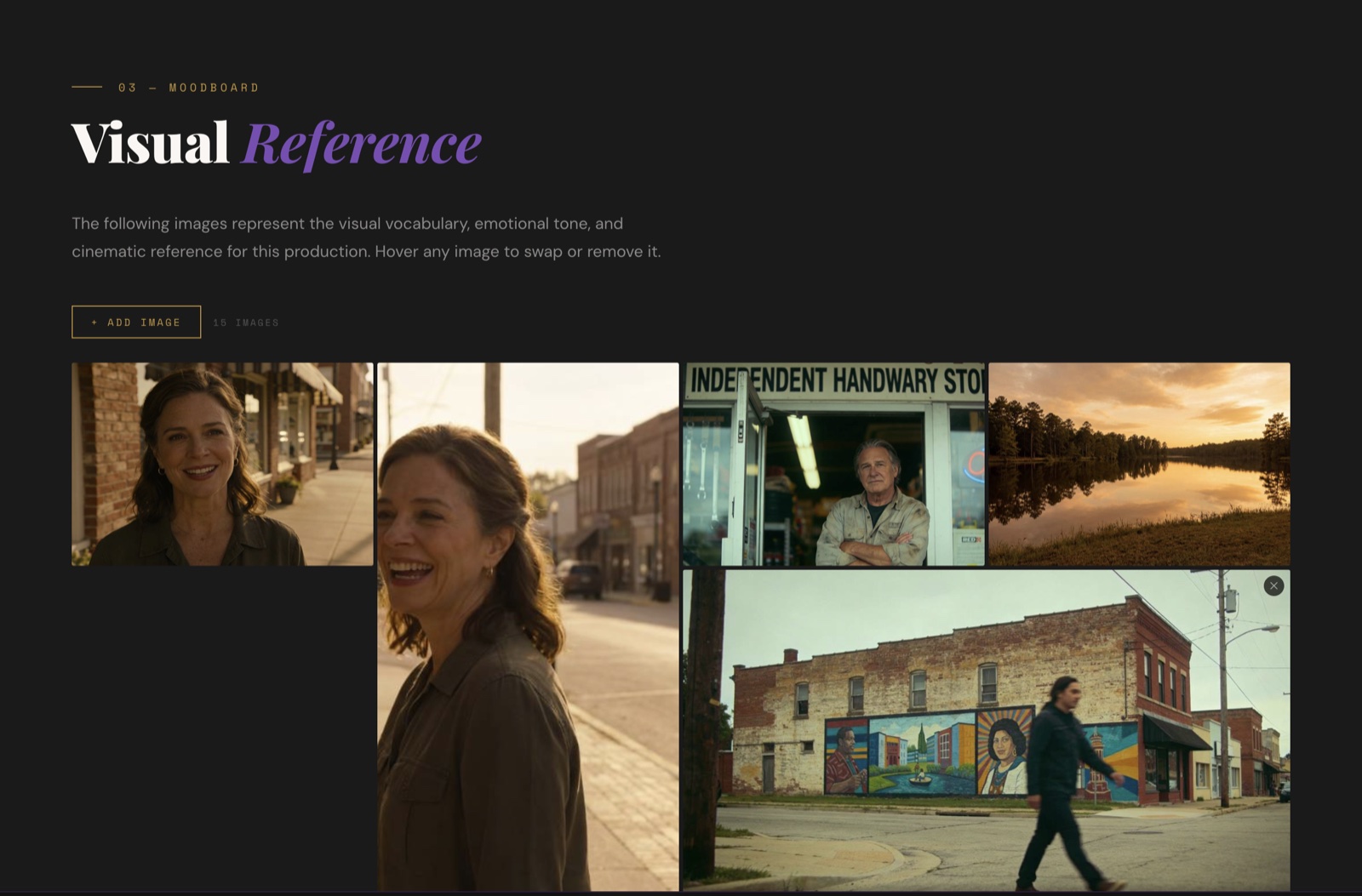This screenshot has height=896, width=1362.
Task: Click the Add Image button
Action: point(136,322)
